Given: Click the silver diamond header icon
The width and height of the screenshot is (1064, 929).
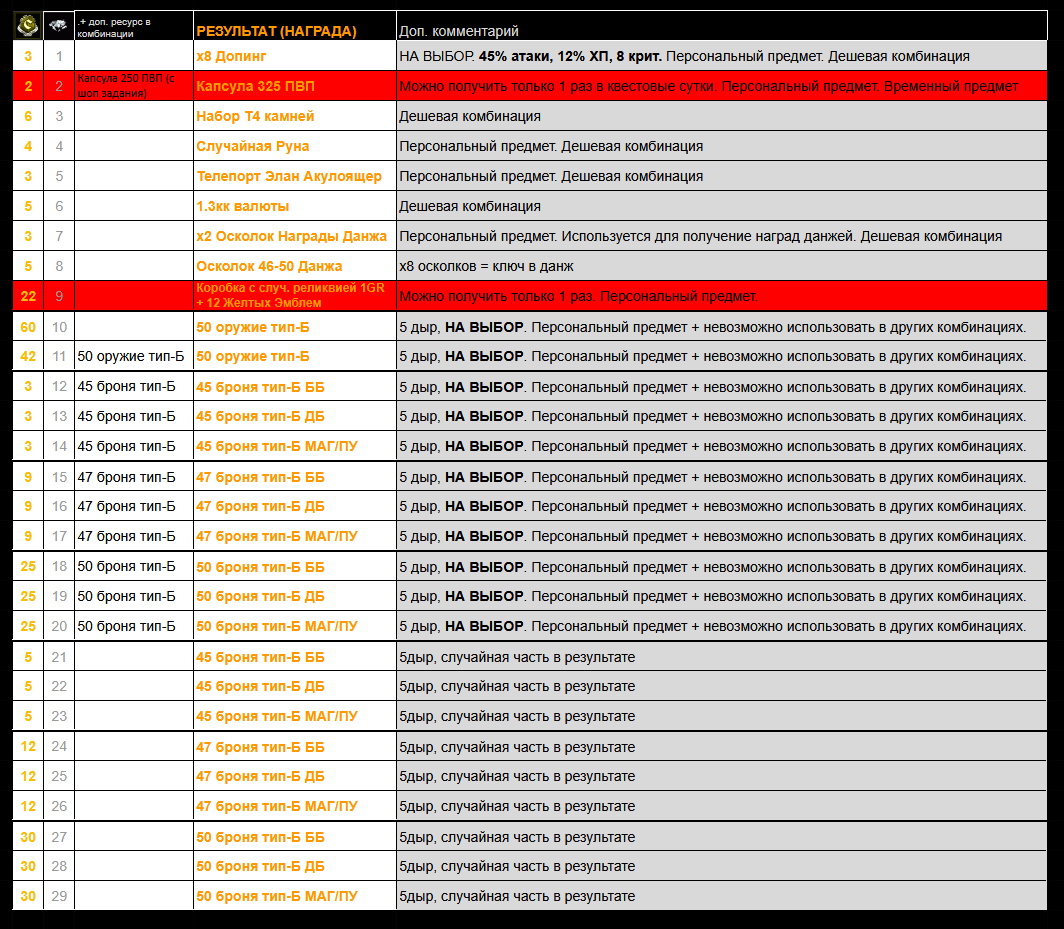Looking at the screenshot, I should pyautogui.click(x=59, y=26).
